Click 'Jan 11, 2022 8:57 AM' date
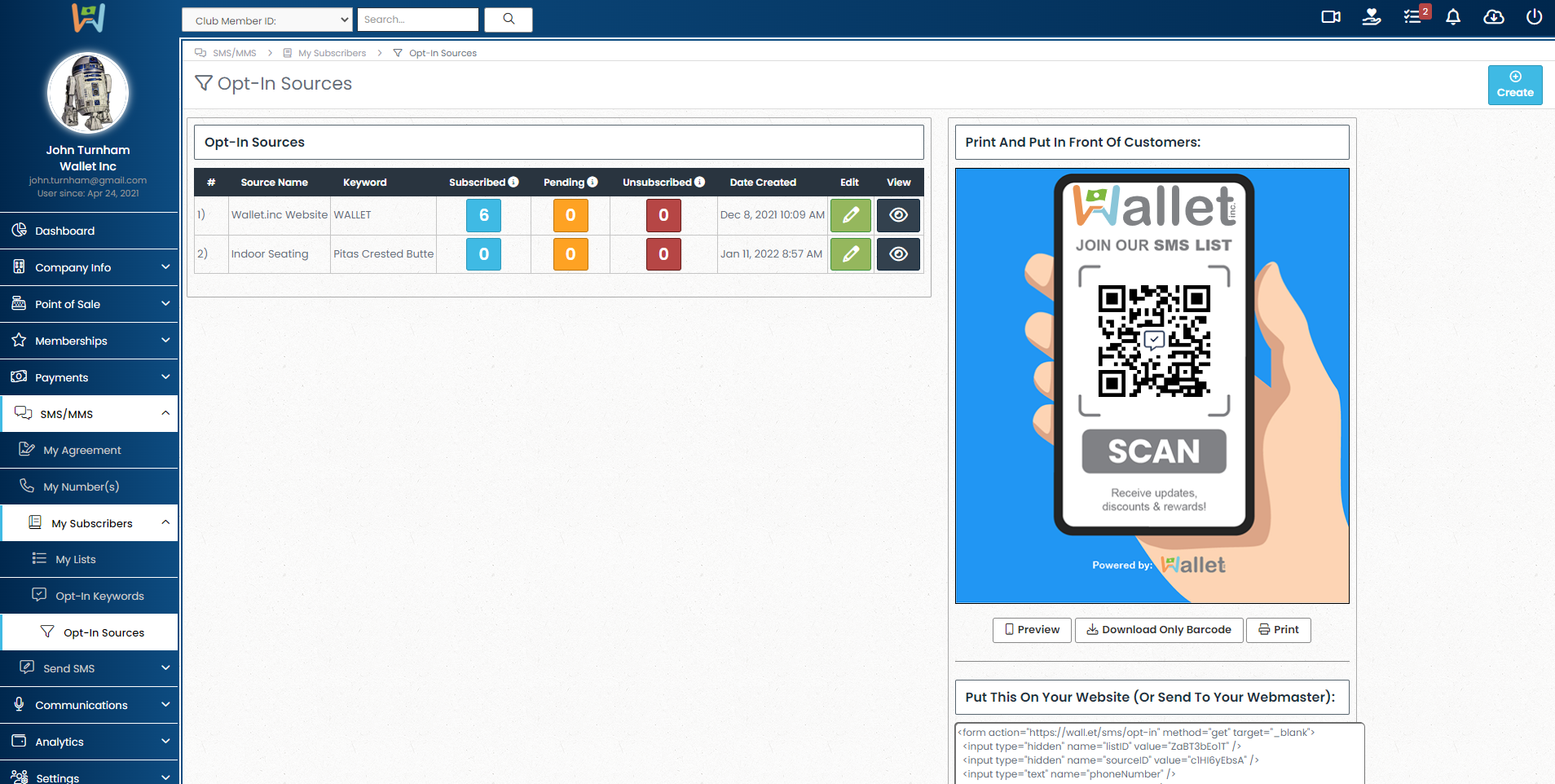The height and width of the screenshot is (784, 1555). coord(771,254)
